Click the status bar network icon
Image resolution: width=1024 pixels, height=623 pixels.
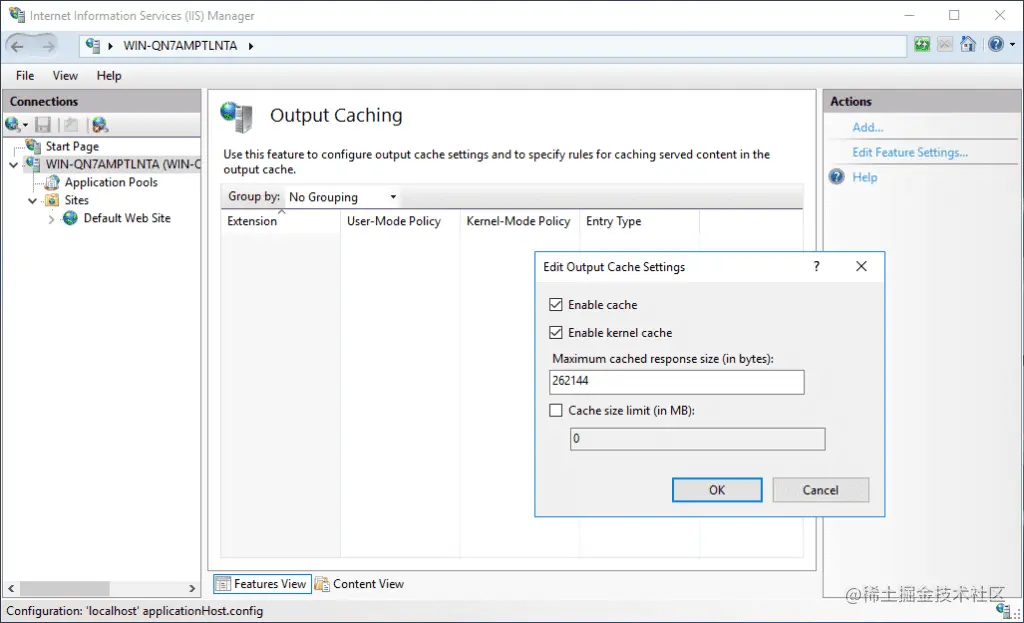pos(1004,610)
